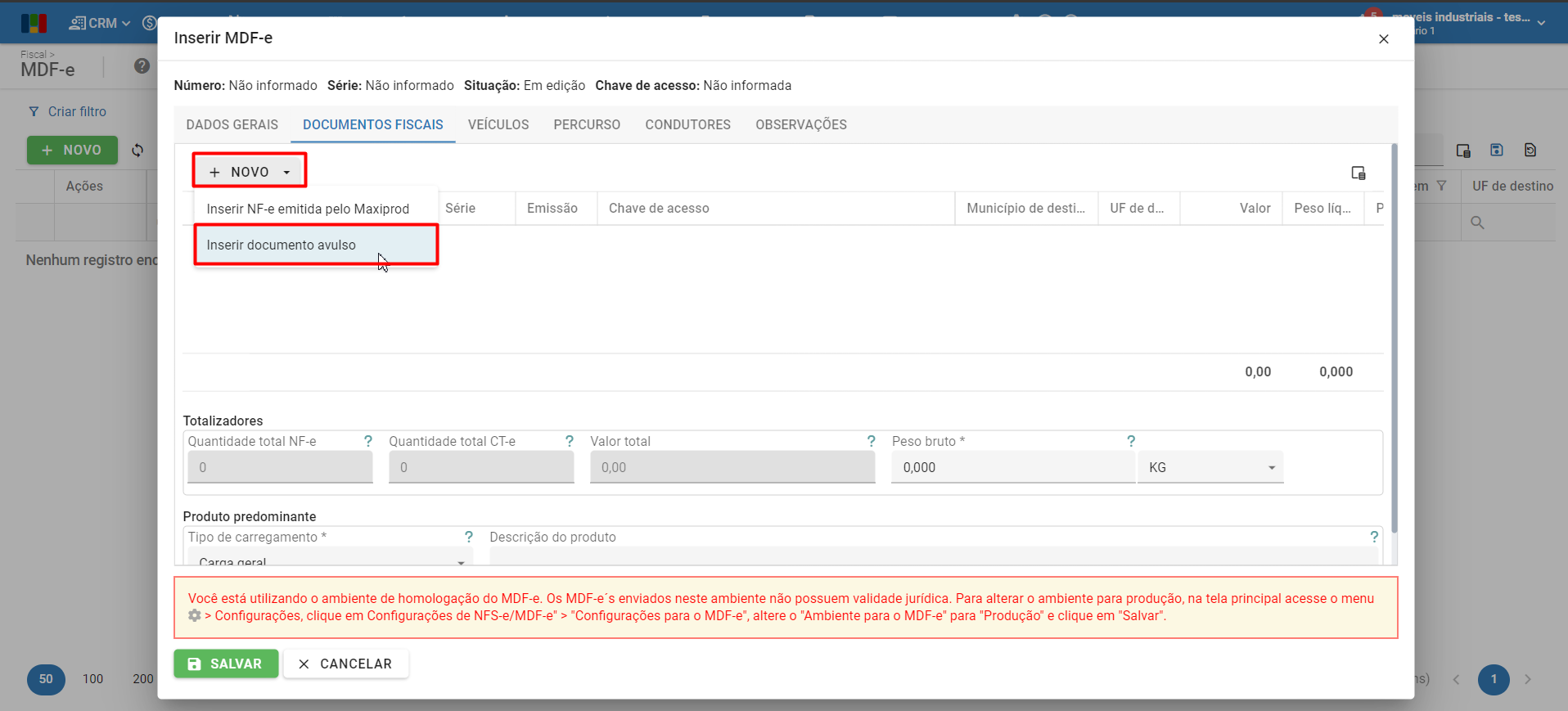This screenshot has height=711, width=1568.
Task: Switch to the Condutores tab
Action: coord(688,124)
